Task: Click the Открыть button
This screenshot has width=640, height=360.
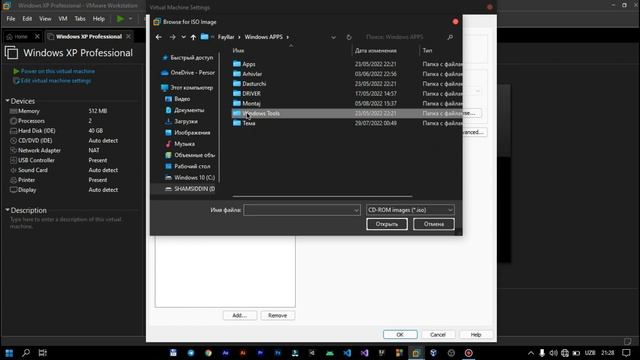Action: pyautogui.click(x=387, y=224)
